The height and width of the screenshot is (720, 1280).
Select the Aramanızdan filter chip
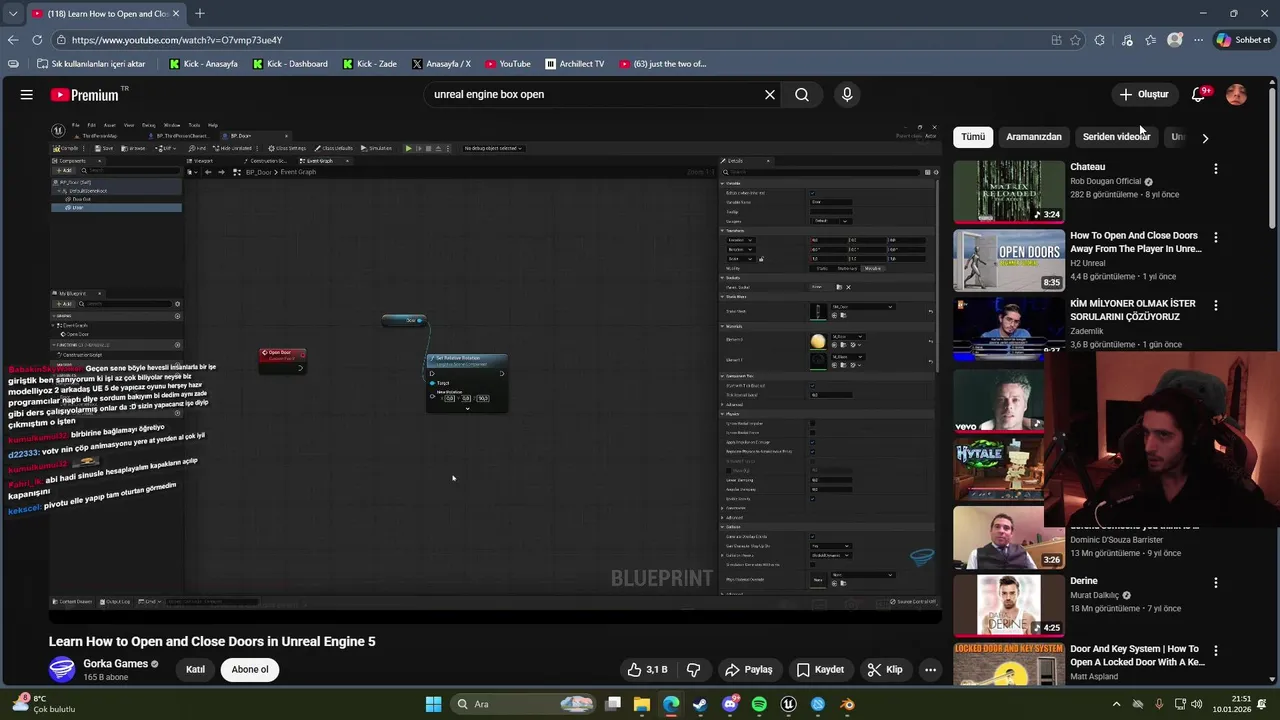coord(1033,136)
